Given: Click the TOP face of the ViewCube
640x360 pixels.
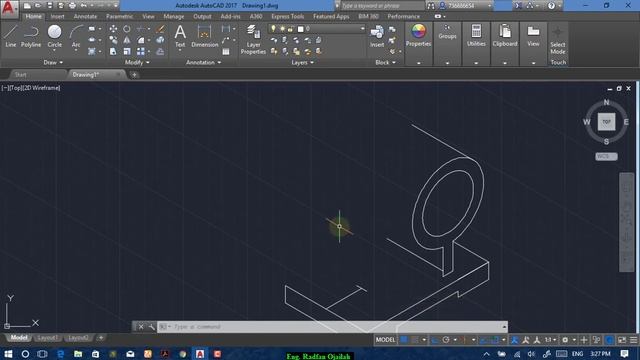Looking at the screenshot, I should click(607, 122).
